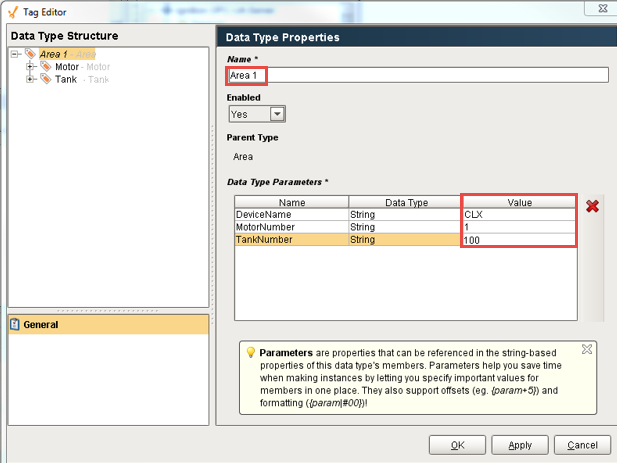This screenshot has height=463, width=617.
Task: Click the Name text field
Action: click(417, 75)
